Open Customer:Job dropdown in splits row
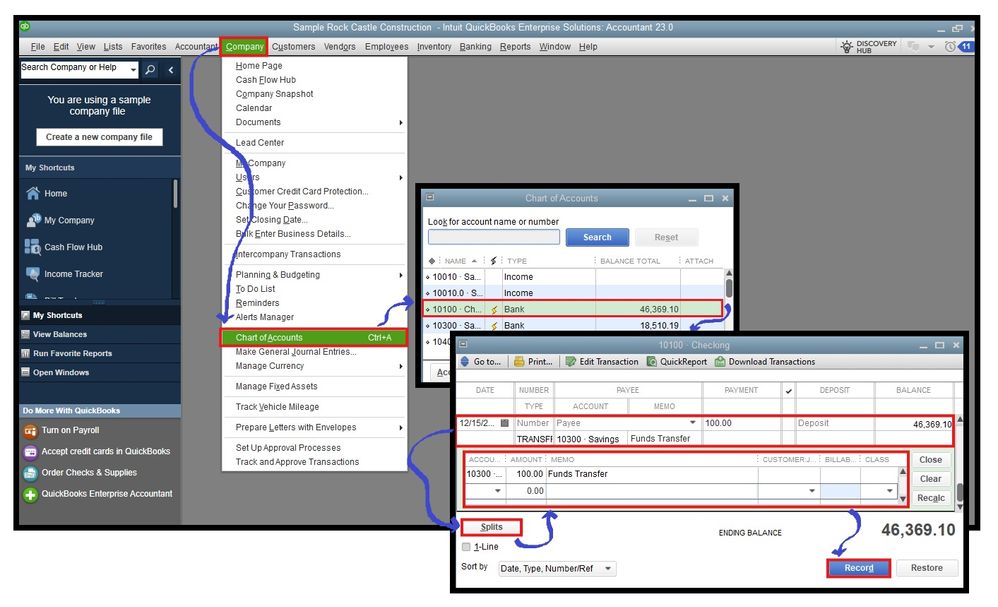Screen dimensions: 998x607 (812, 491)
